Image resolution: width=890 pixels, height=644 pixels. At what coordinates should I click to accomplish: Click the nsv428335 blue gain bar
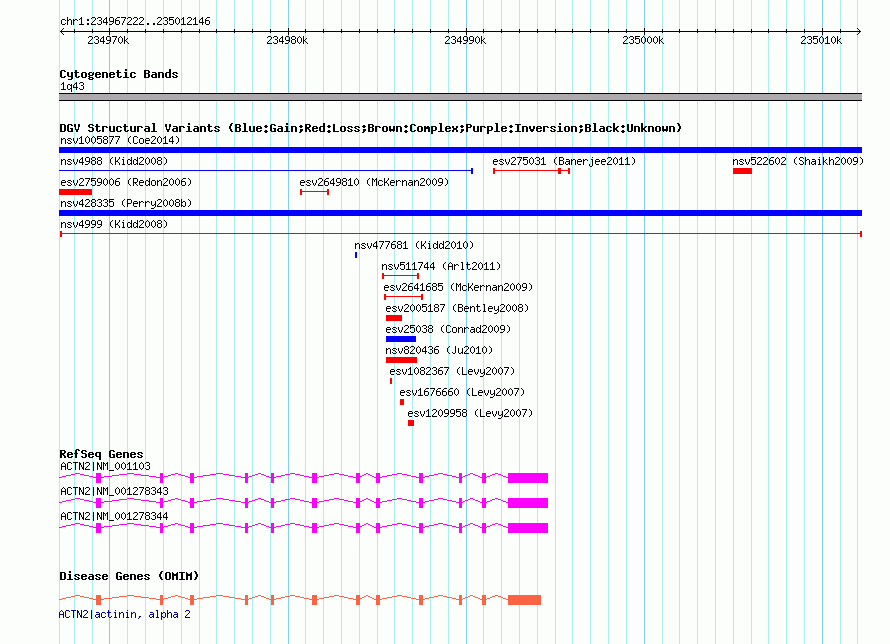[x=460, y=213]
